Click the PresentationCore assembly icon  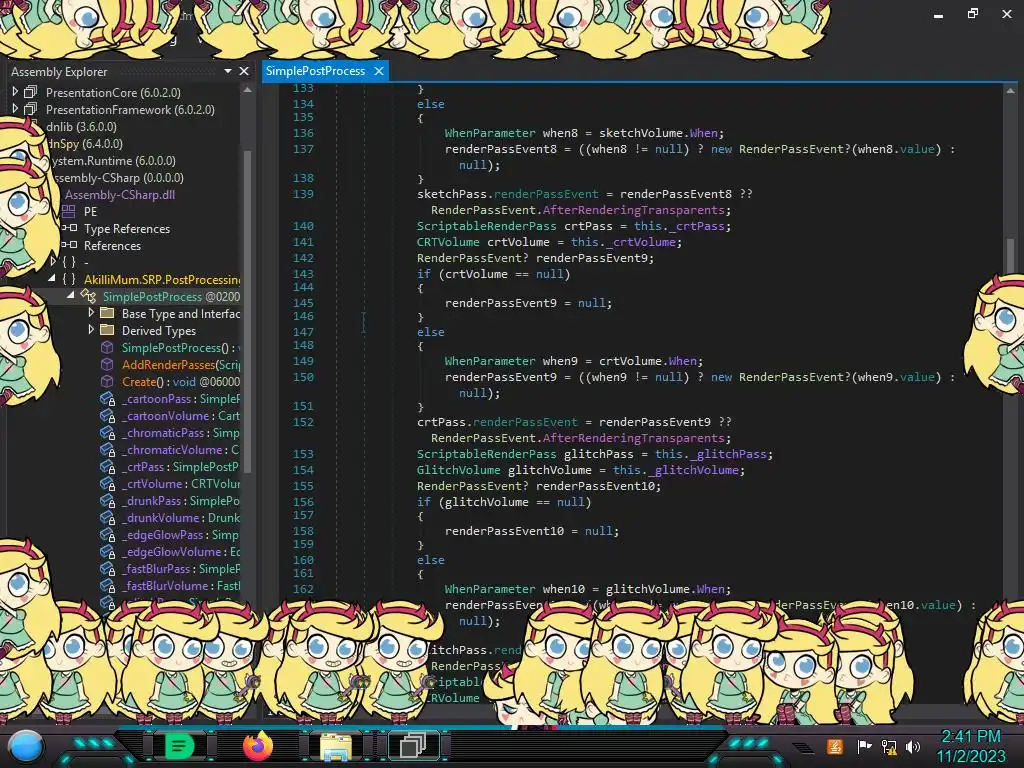point(31,92)
